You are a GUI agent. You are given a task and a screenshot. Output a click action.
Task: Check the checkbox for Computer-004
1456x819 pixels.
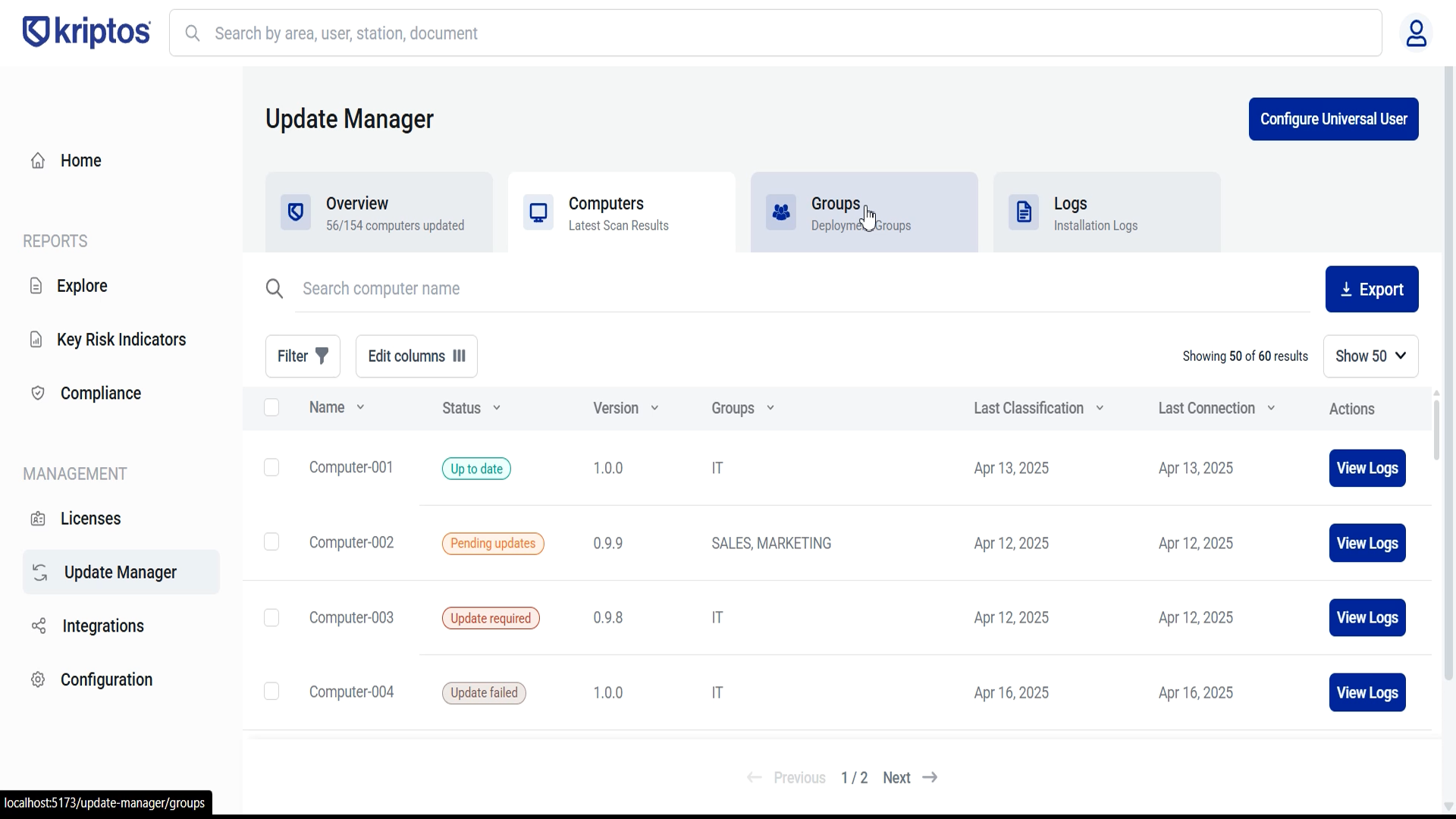pyautogui.click(x=271, y=691)
